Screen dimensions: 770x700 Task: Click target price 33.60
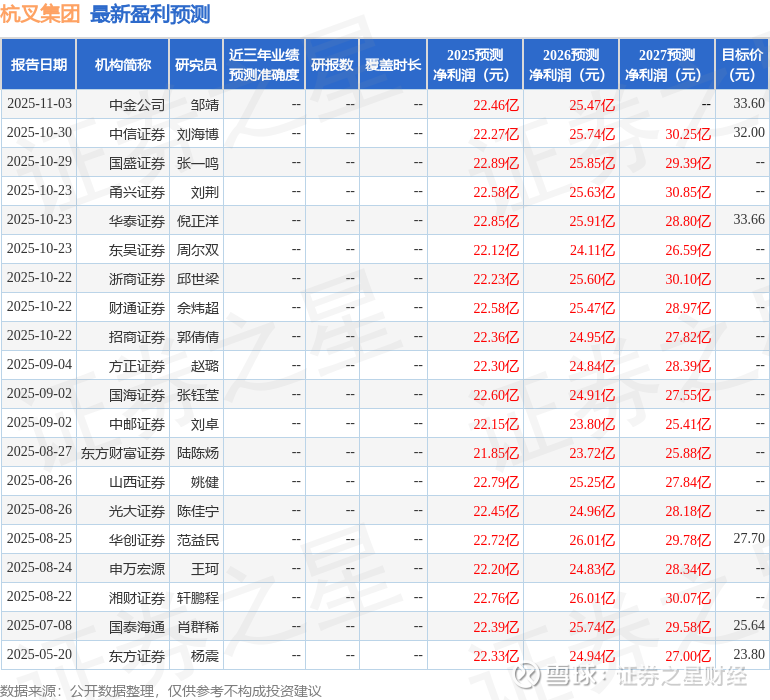click(x=749, y=104)
